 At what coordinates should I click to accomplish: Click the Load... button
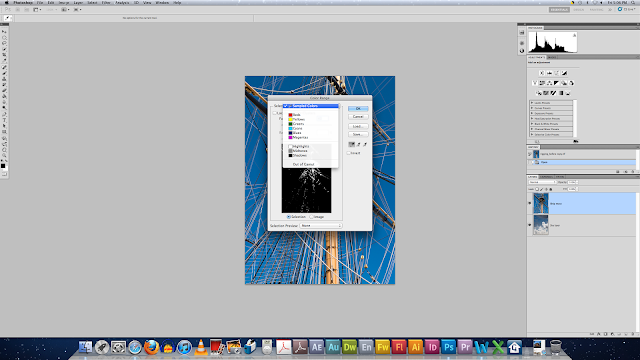click(358, 126)
